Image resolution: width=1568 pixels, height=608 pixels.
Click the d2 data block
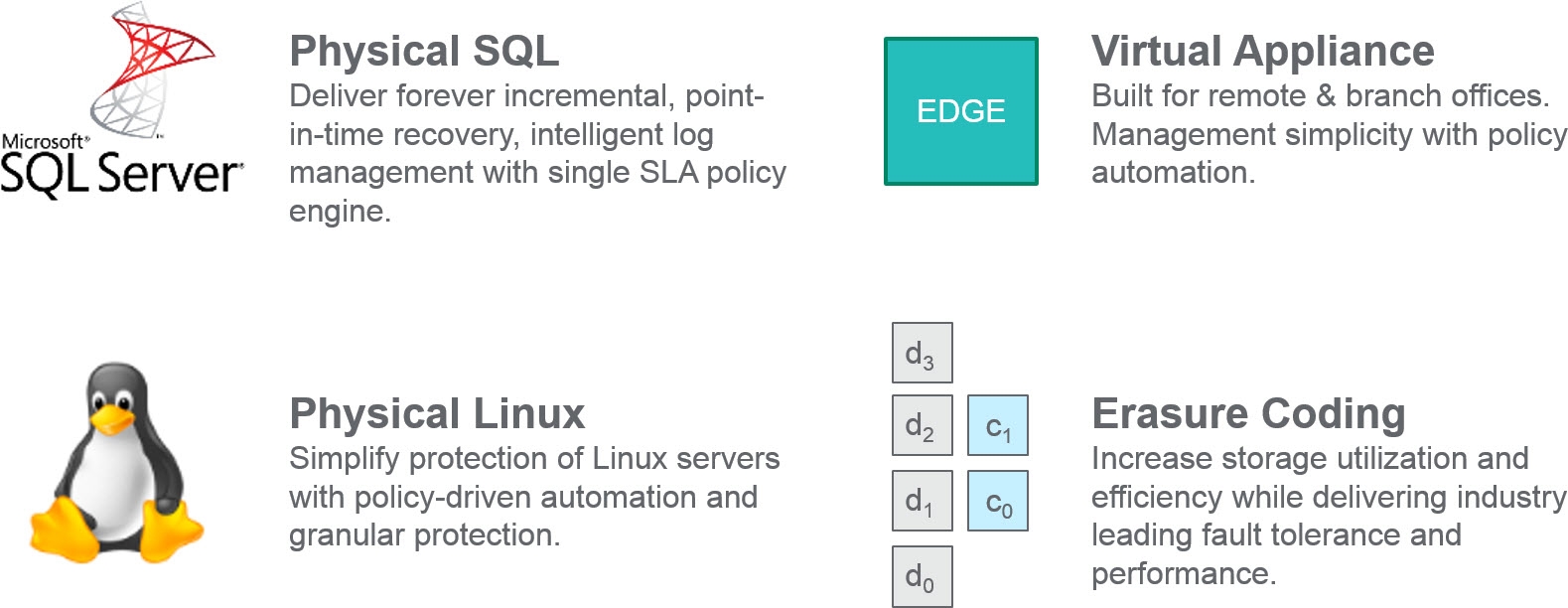pos(923,426)
